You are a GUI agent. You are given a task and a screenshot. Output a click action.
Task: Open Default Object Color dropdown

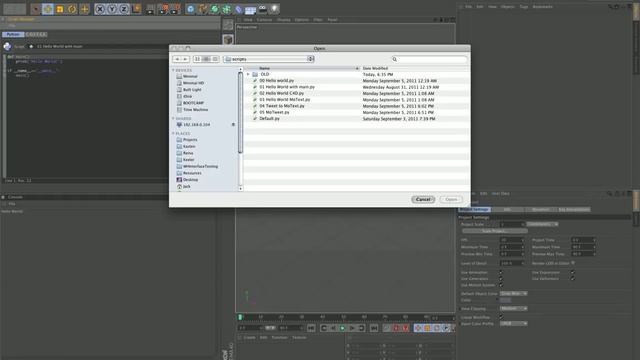pos(513,294)
